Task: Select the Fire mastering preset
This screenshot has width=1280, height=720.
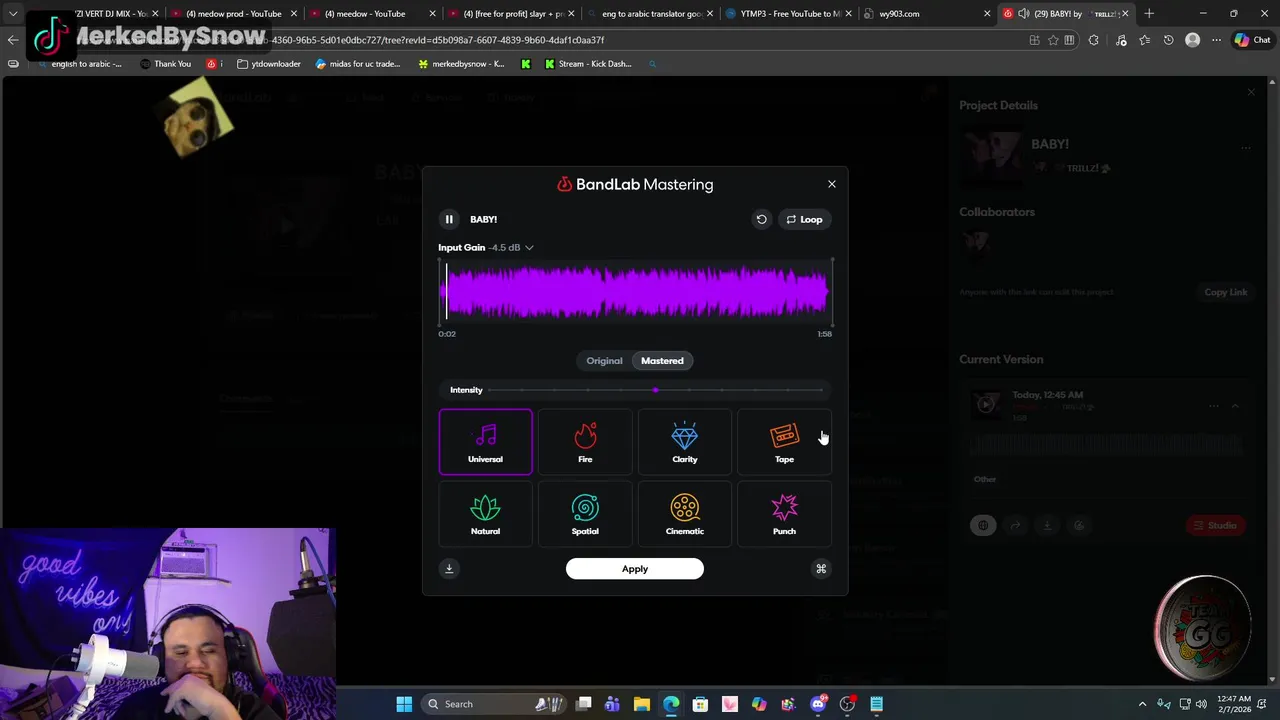Action: click(585, 441)
